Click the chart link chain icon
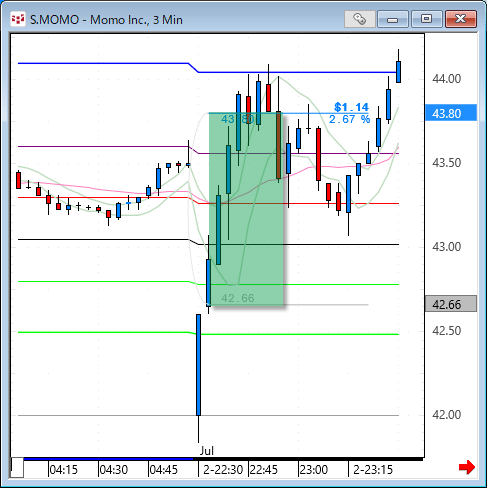Viewport: 487px width, 488px height. click(x=359, y=19)
